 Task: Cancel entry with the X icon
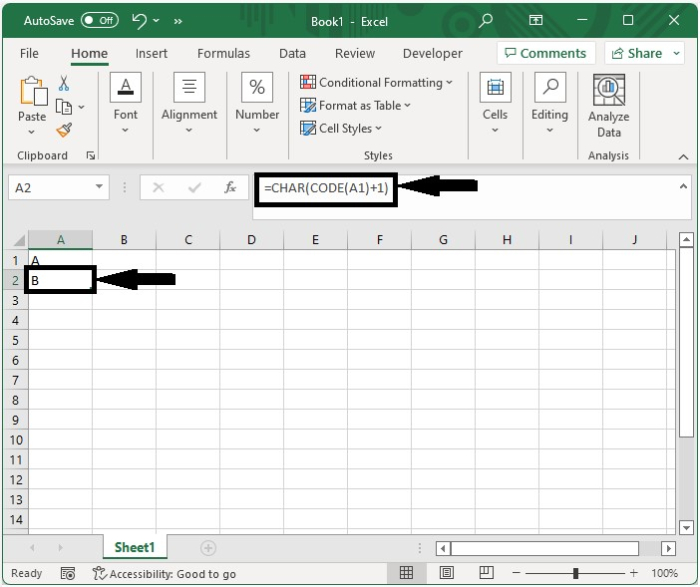[158, 187]
